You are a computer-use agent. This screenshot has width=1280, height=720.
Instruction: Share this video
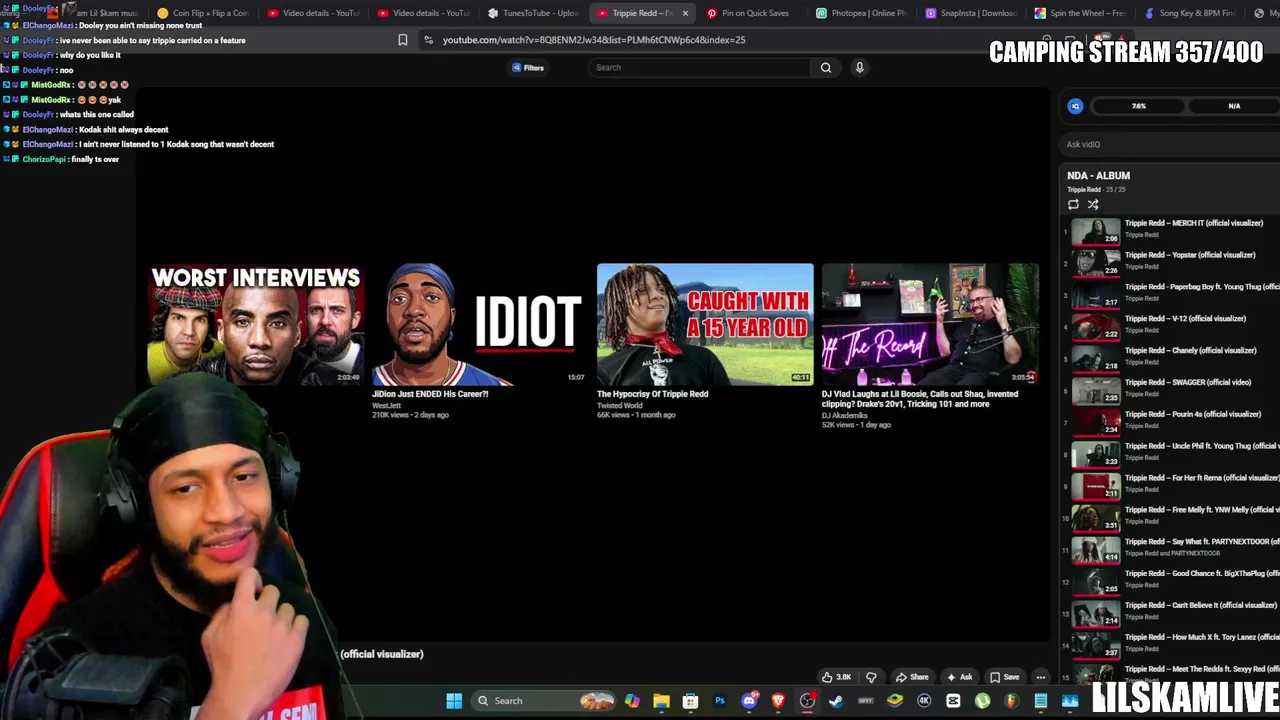coord(912,677)
